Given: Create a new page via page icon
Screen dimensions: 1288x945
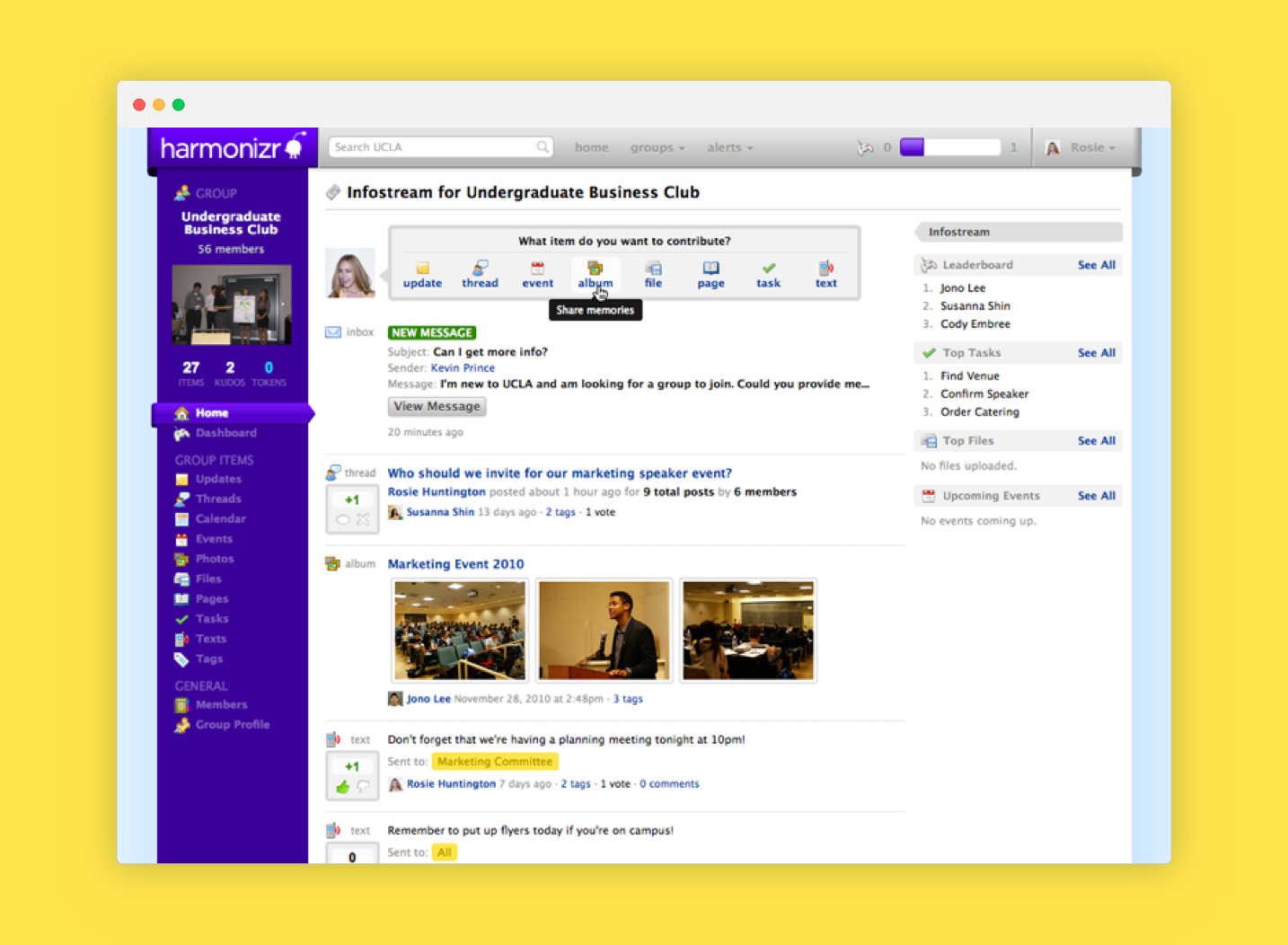Looking at the screenshot, I should (x=710, y=269).
